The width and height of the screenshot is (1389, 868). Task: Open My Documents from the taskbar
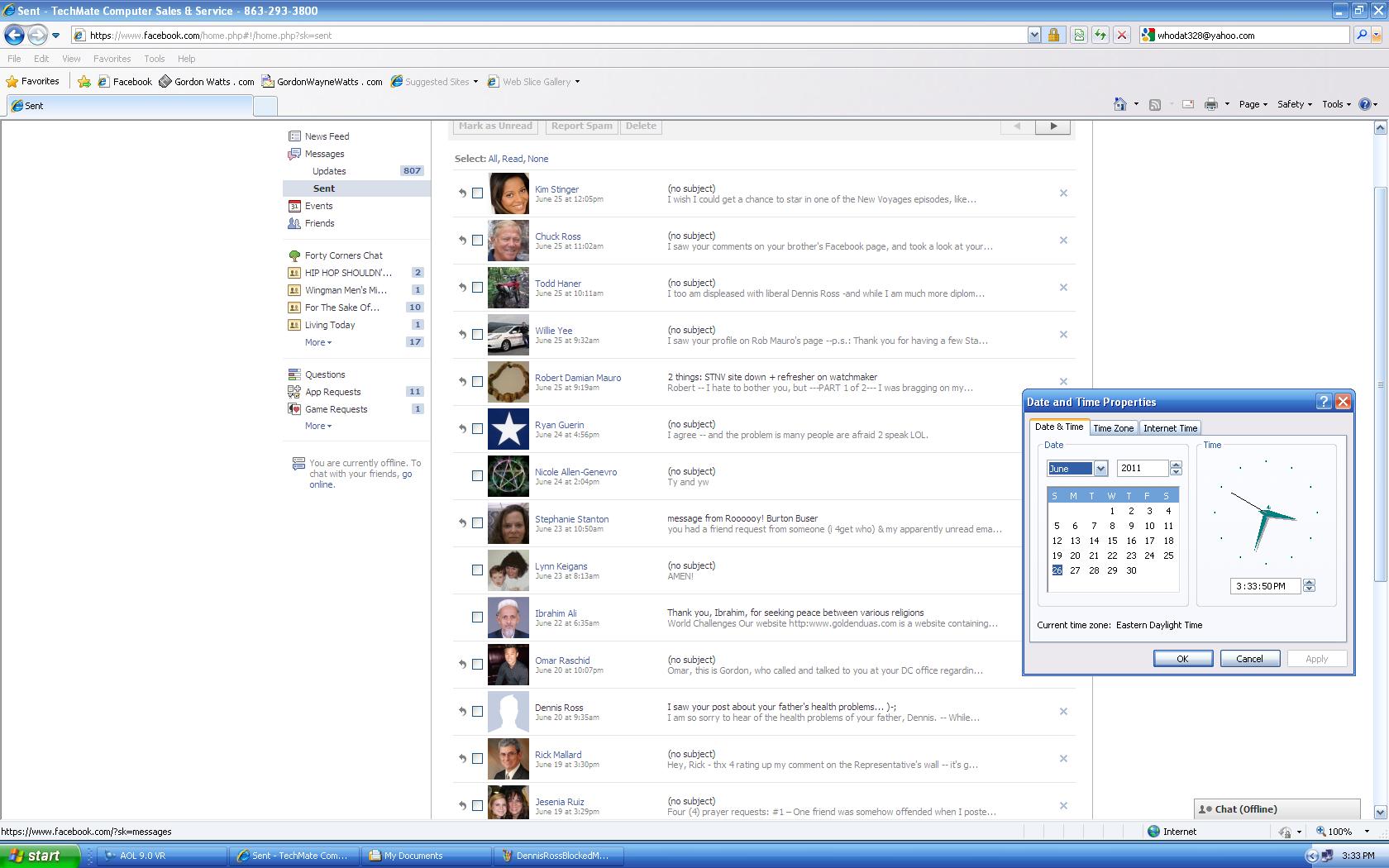(427, 856)
